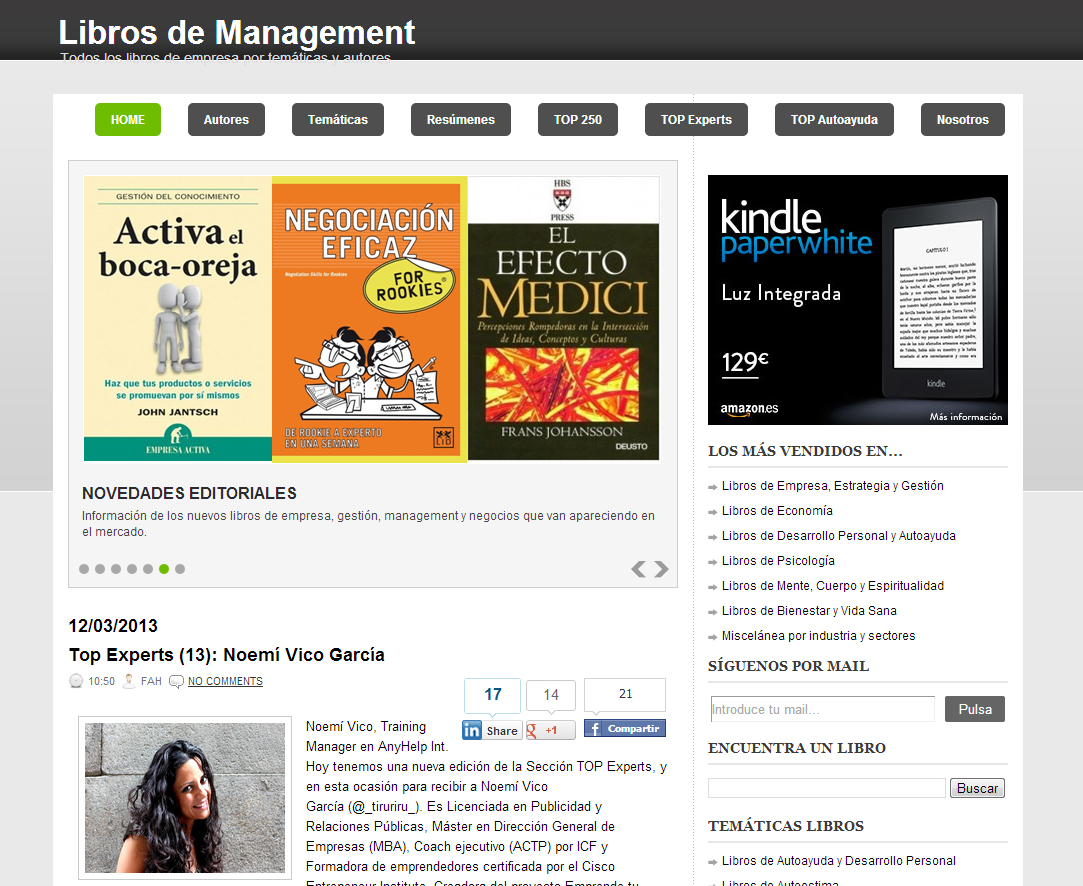Select the last slider pagination dot

(180, 569)
